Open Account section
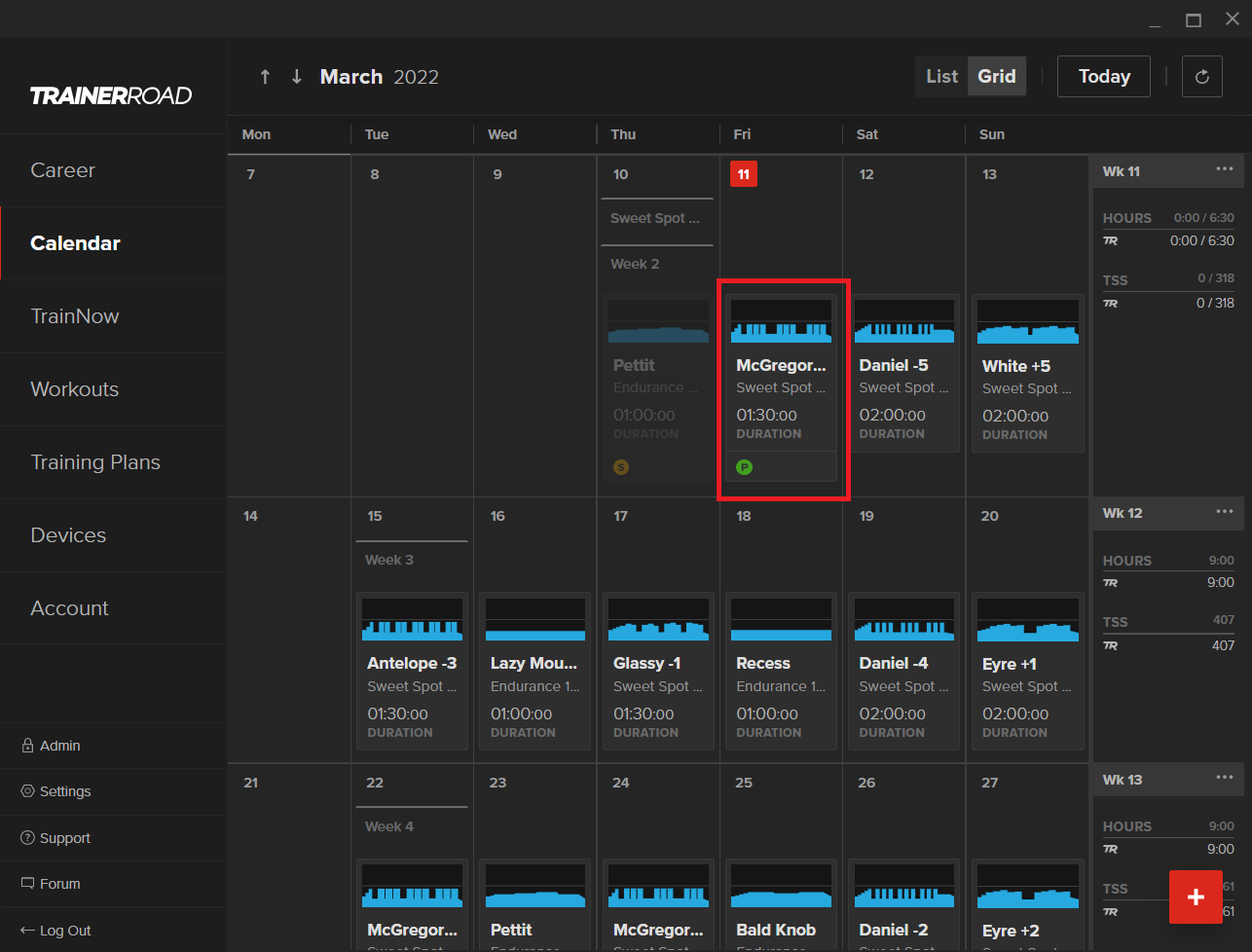Screen dimensions: 1252x952 coord(113,608)
